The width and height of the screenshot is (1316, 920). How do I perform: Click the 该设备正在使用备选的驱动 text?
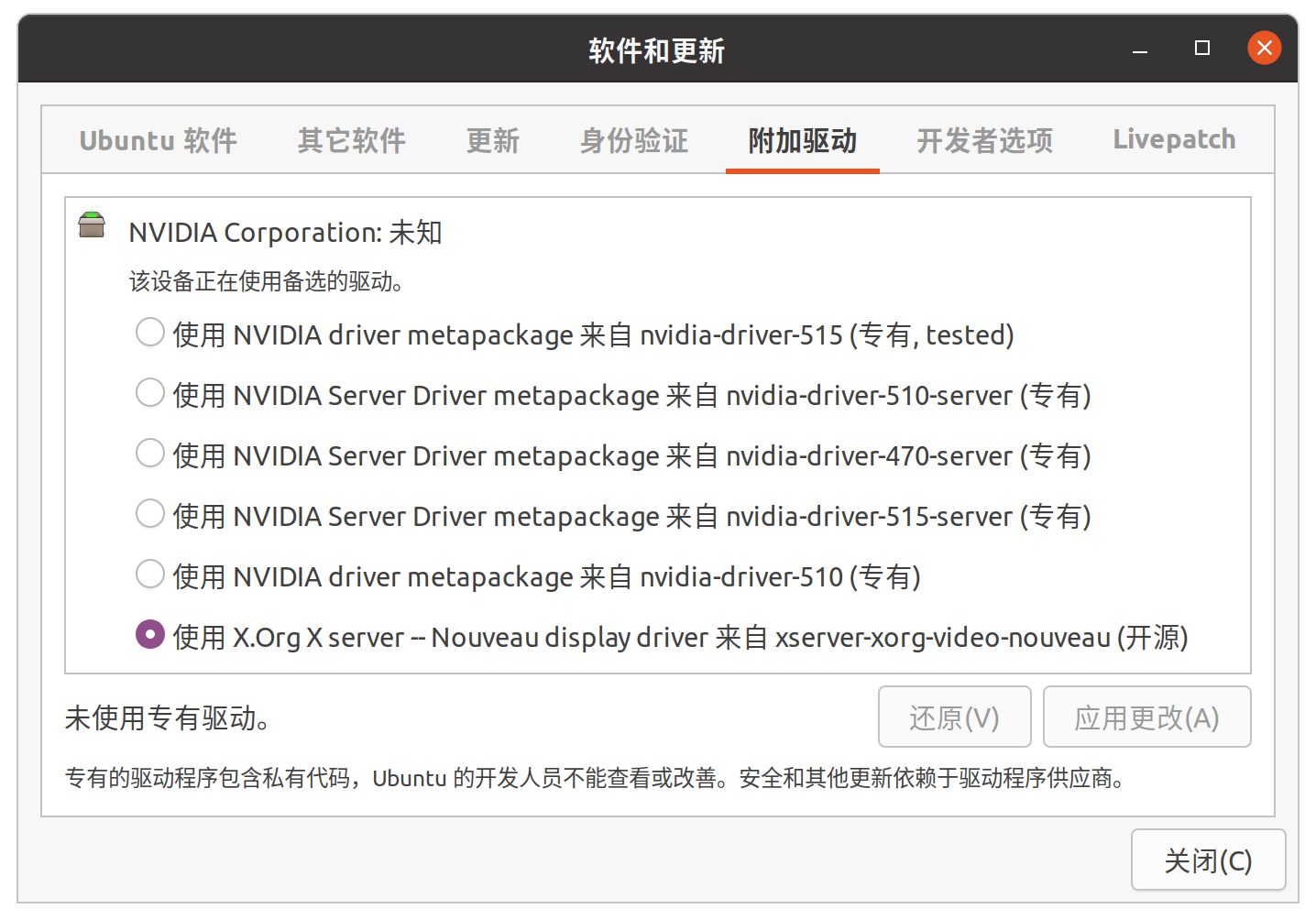pos(267,281)
